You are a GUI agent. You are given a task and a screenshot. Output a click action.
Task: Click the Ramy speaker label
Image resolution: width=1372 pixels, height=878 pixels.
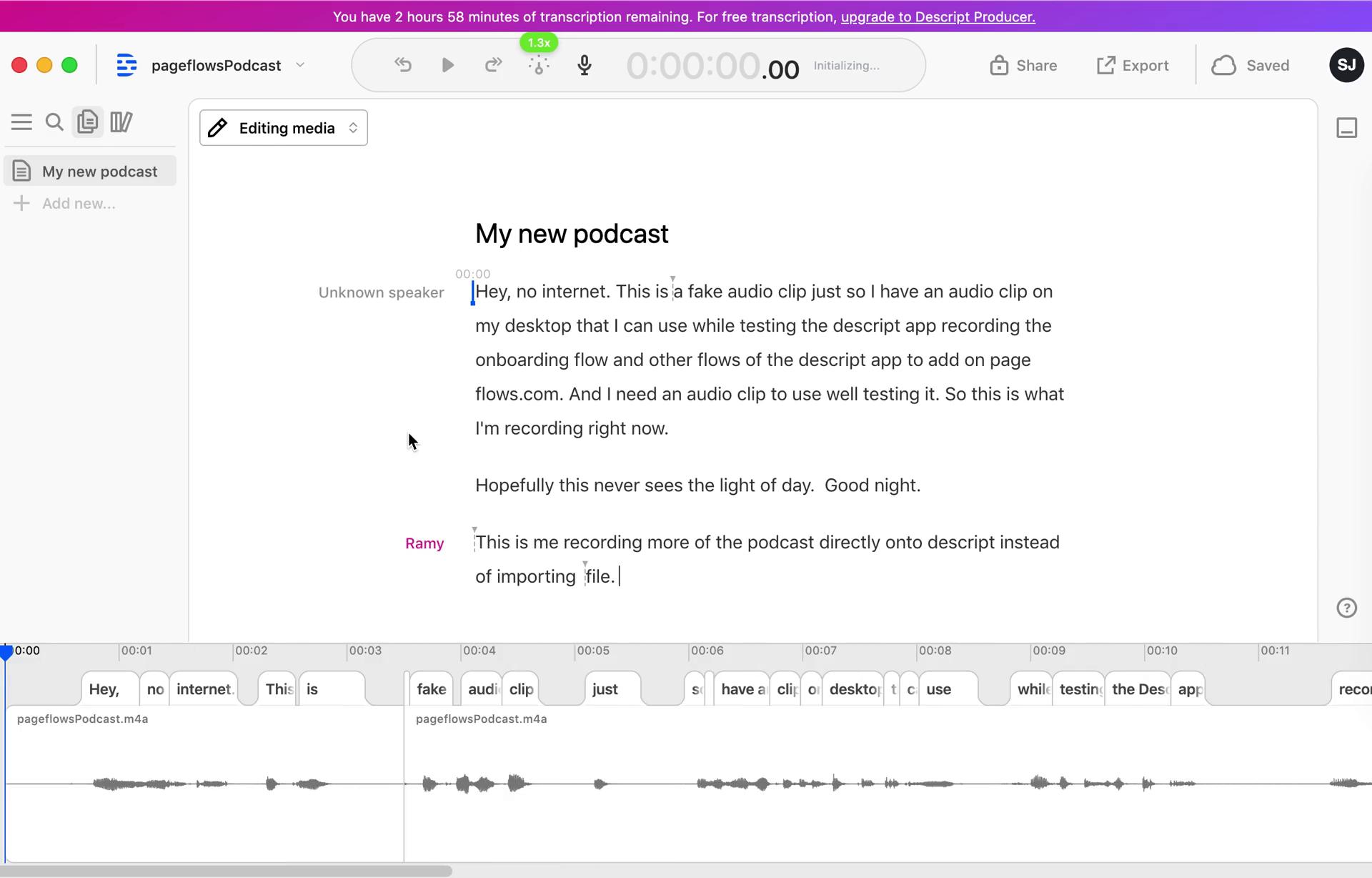tap(424, 543)
